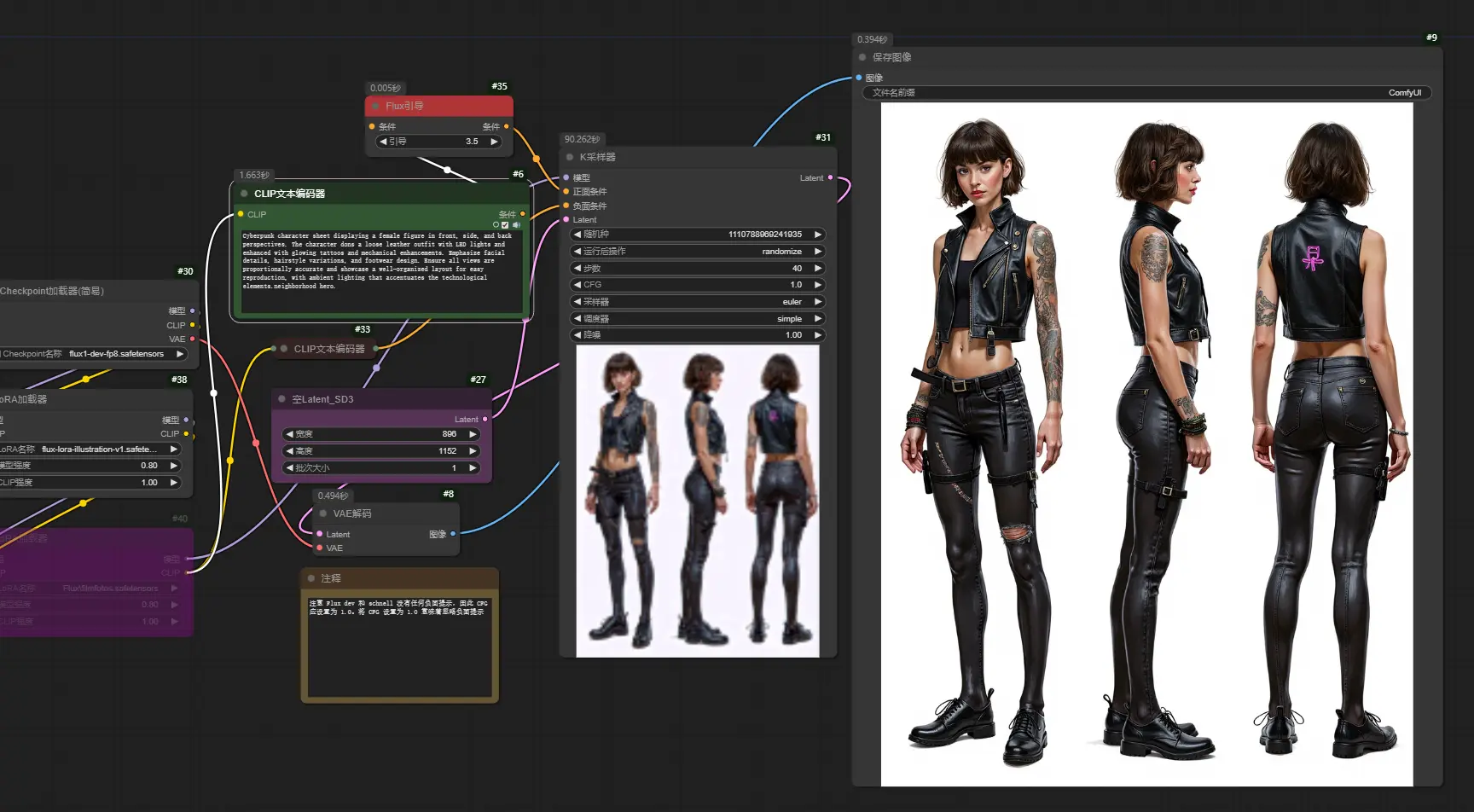Click the small circle toggle beside the prompt checkbox
The image size is (1474, 812).
[496, 225]
